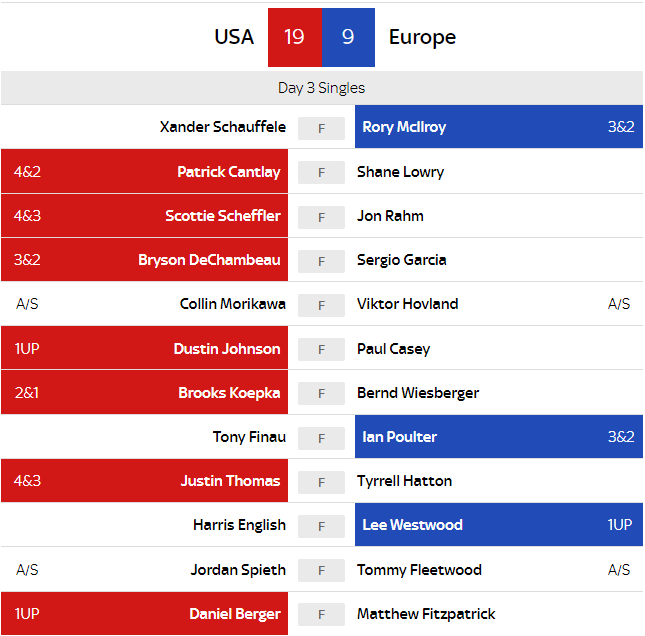Click the F status badge for Schauffele vs McIlroy
Screen dimensions: 645x636
point(321,128)
